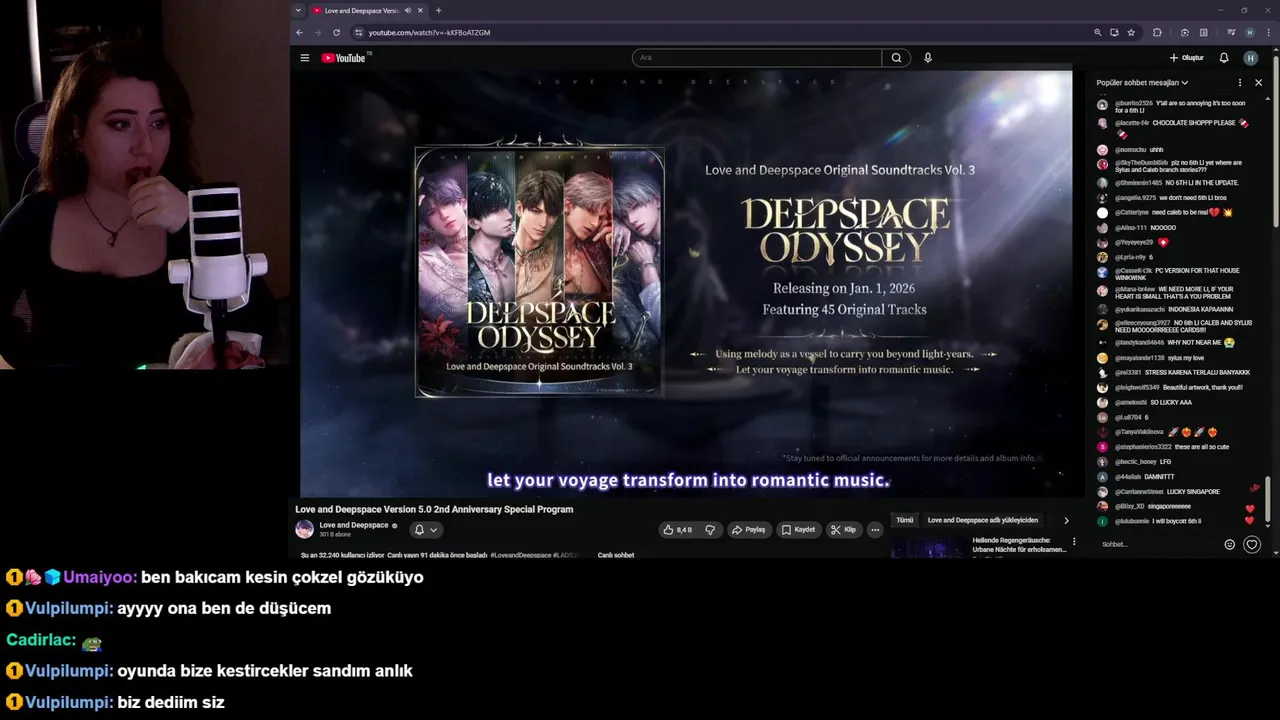Open more actions ellipsis below video

click(875, 530)
